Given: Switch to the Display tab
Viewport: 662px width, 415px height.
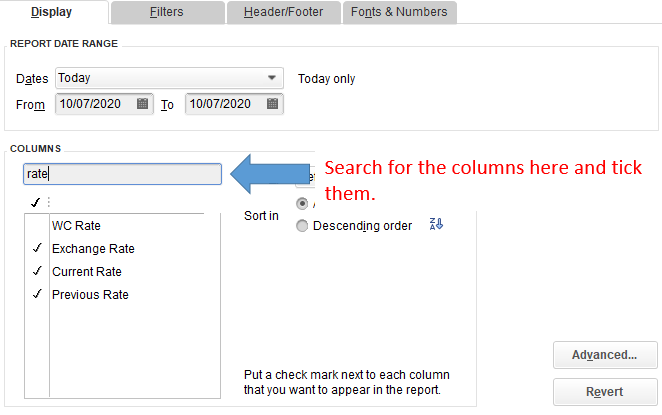Looking at the screenshot, I should tap(52, 12).
